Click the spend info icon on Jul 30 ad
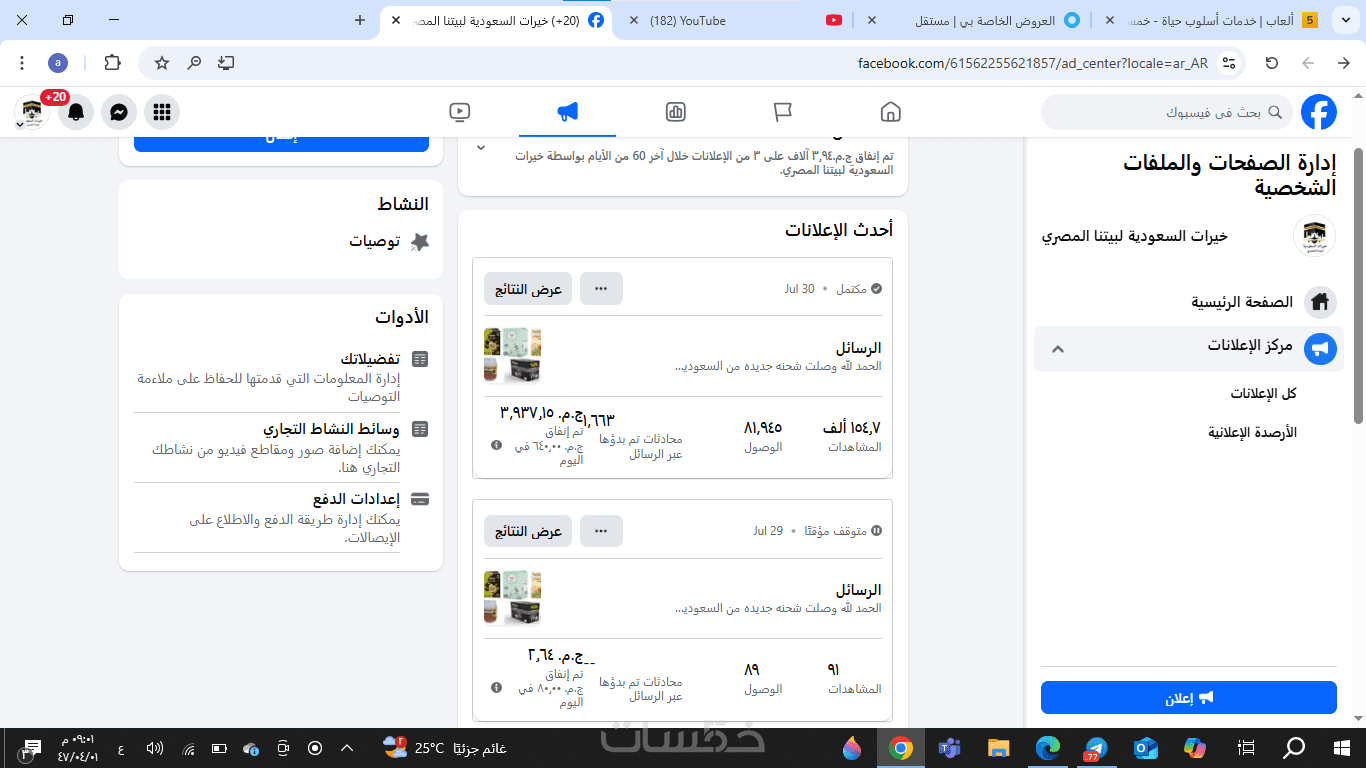The image size is (1366, 768). [x=497, y=445]
